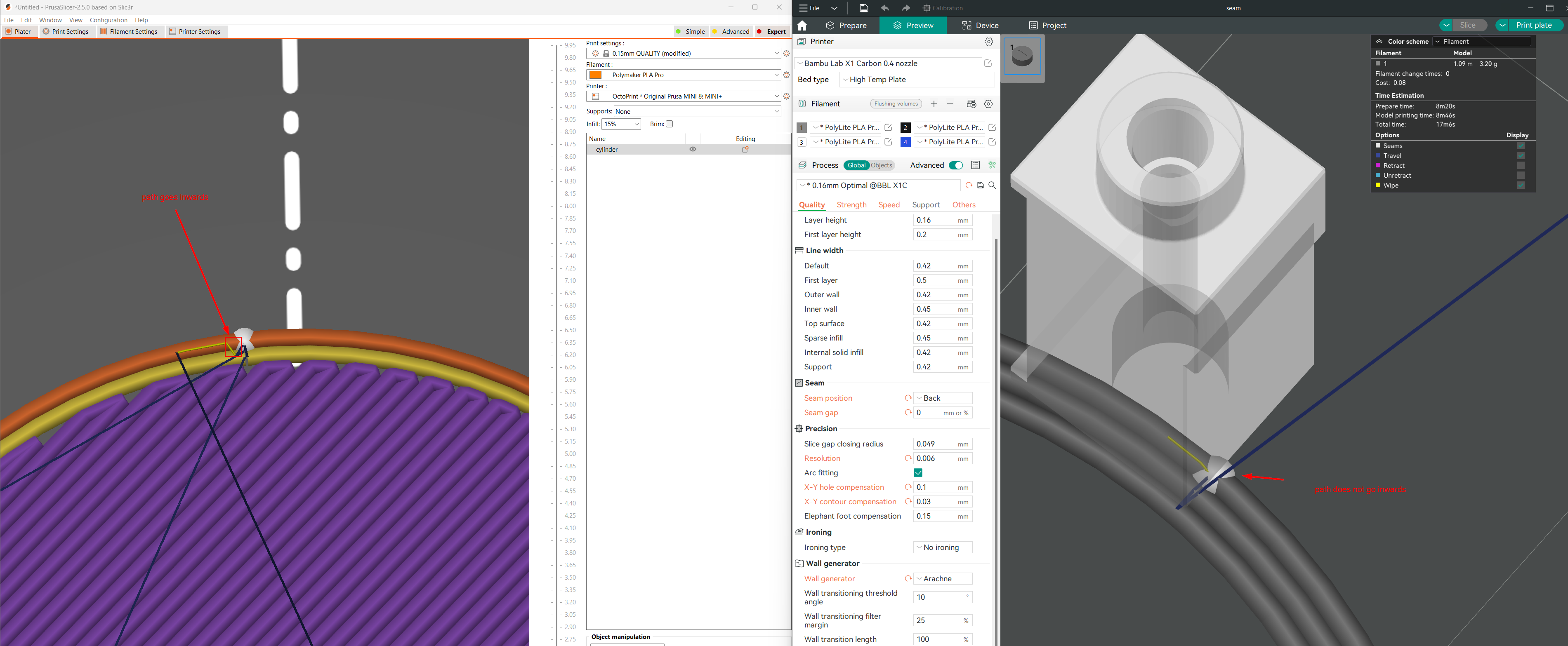Click the Flushing volumes button
The width and height of the screenshot is (1568, 646).
896,104
